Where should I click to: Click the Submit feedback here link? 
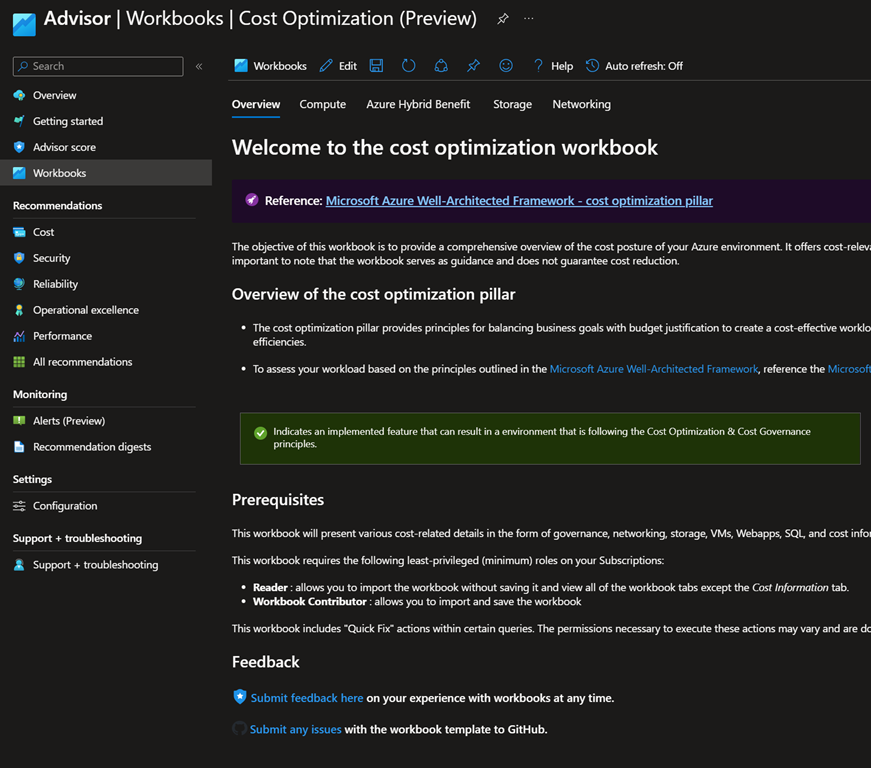pos(306,698)
